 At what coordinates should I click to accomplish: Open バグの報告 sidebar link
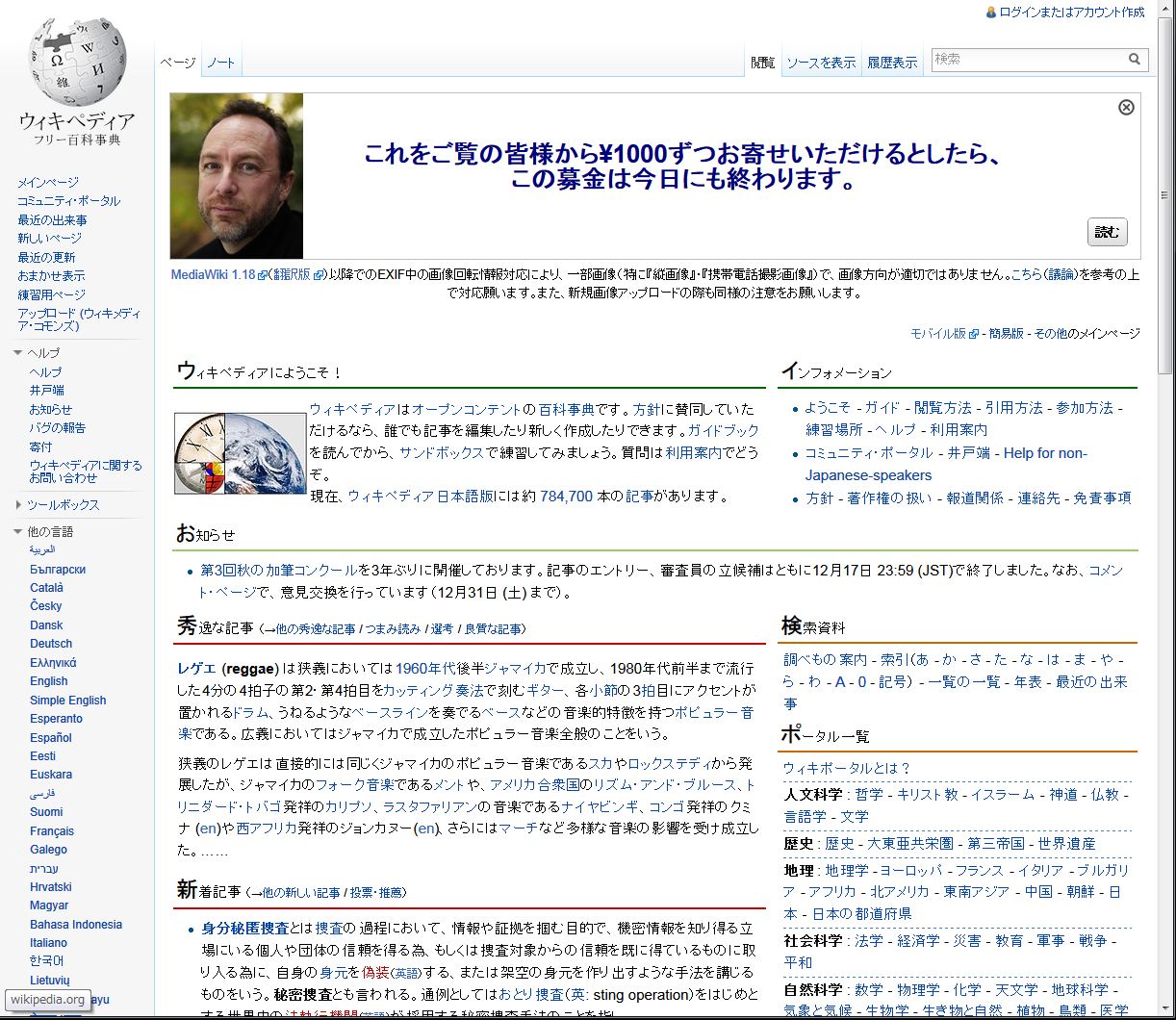pos(57,428)
